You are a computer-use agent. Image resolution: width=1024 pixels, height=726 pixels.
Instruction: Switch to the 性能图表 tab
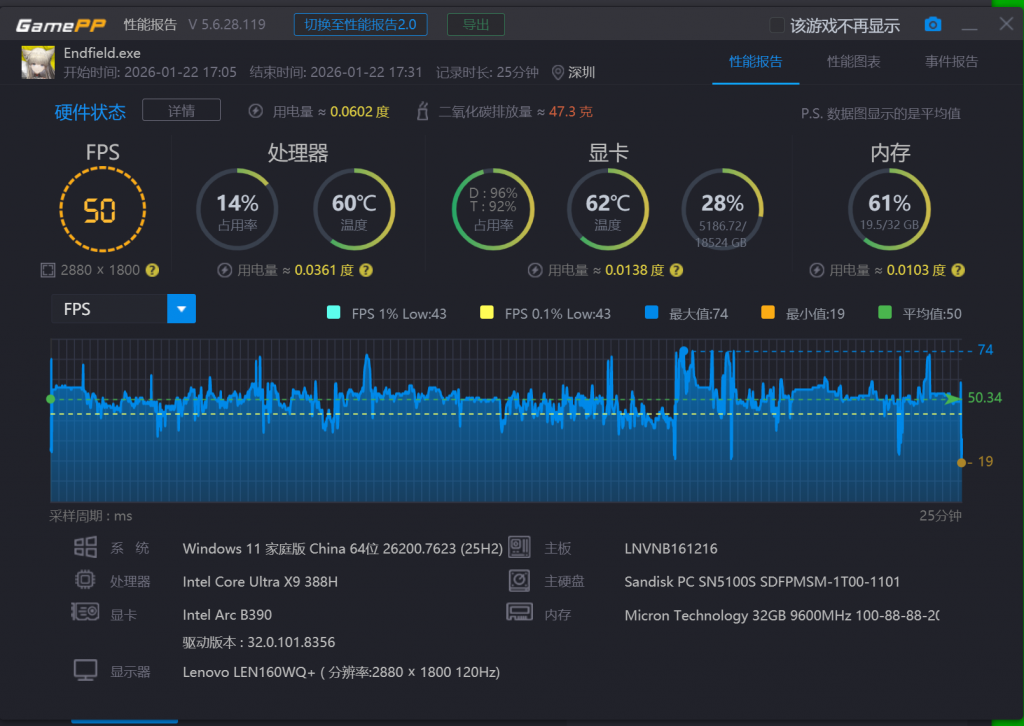pos(853,62)
